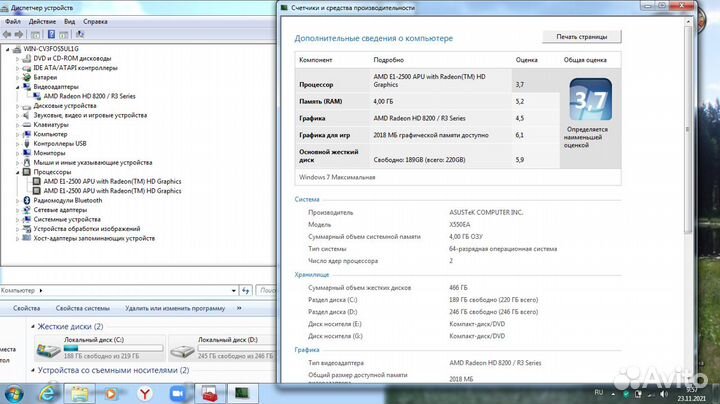Click the Back arrow in Device Manager toolbar
The image size is (720, 404).
7,34
